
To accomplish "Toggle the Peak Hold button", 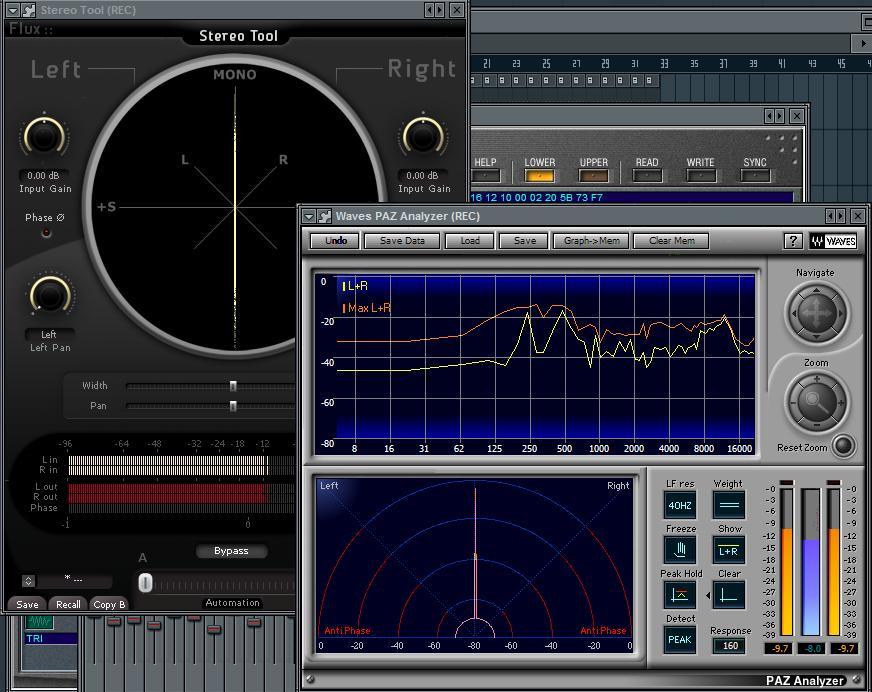I will point(680,595).
